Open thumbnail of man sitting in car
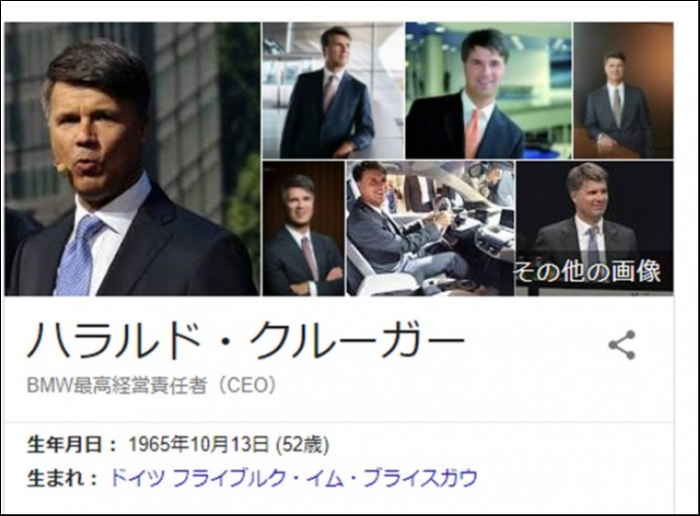Screen dimensions: 700x516 point(430,229)
